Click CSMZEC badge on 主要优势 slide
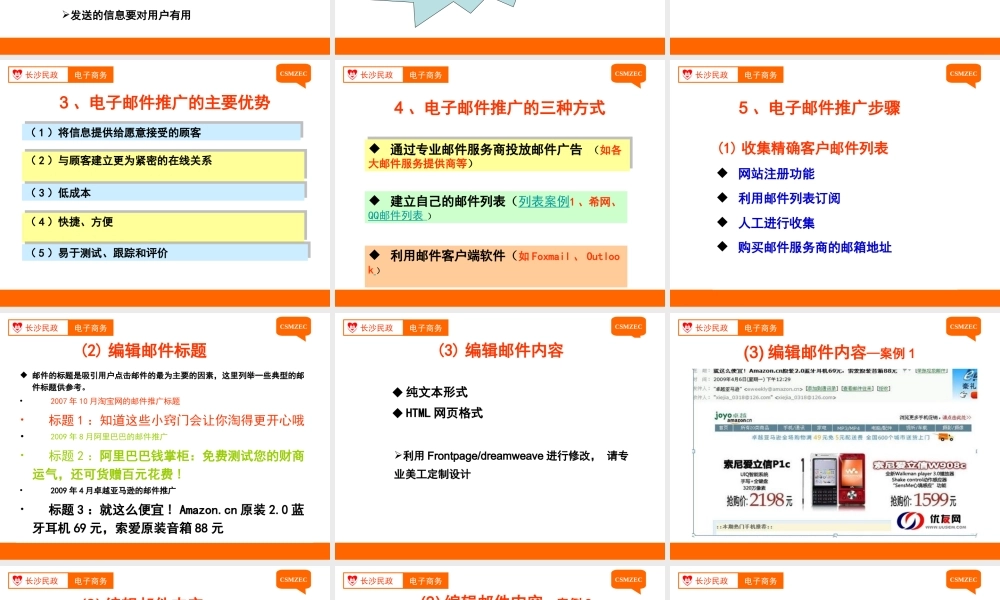 click(294, 74)
